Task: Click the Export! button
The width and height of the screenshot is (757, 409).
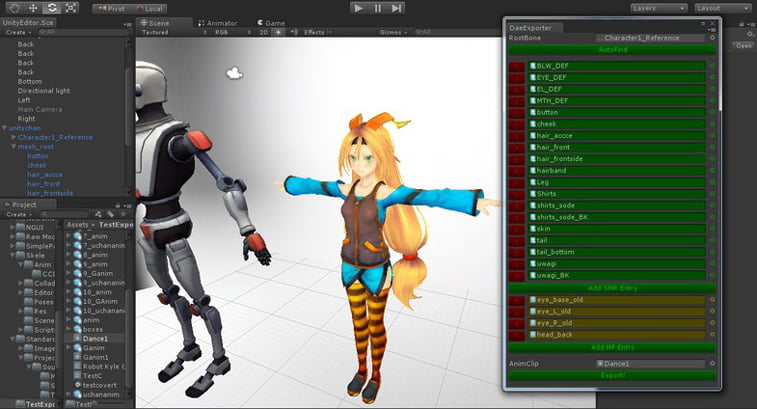Action: pyautogui.click(x=612, y=376)
